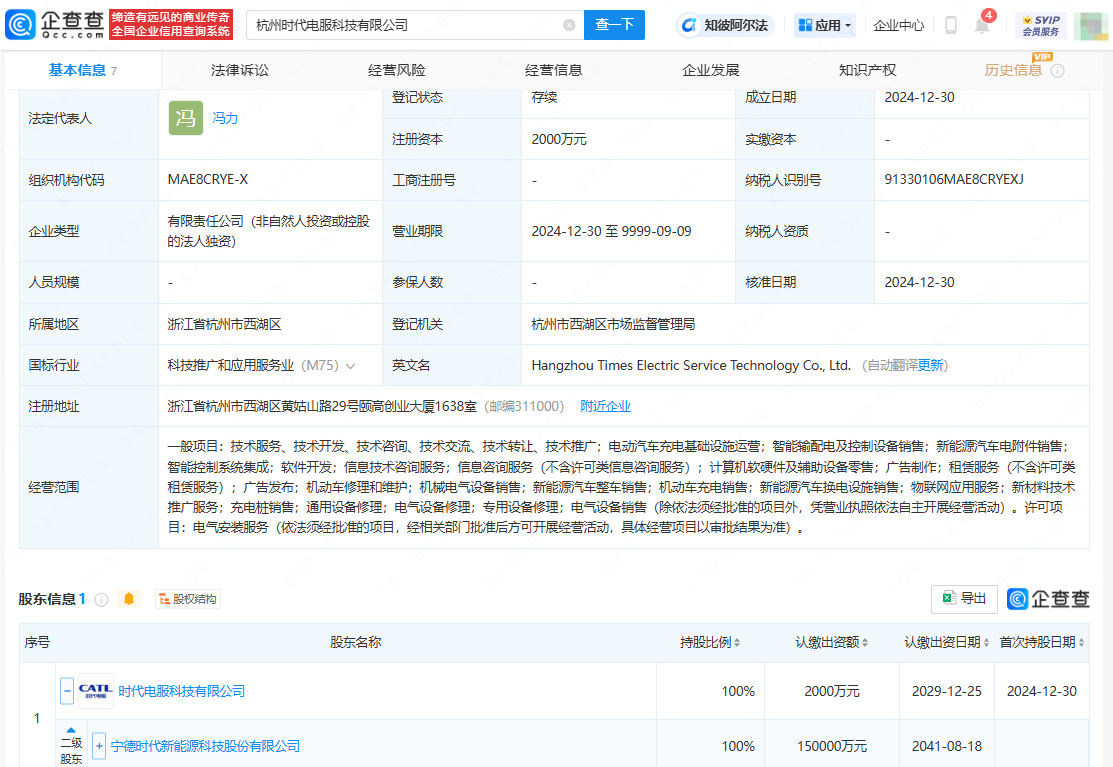The width and height of the screenshot is (1113, 767).
Task: Switch to 企业发展 tab
Action: pyautogui.click(x=711, y=70)
